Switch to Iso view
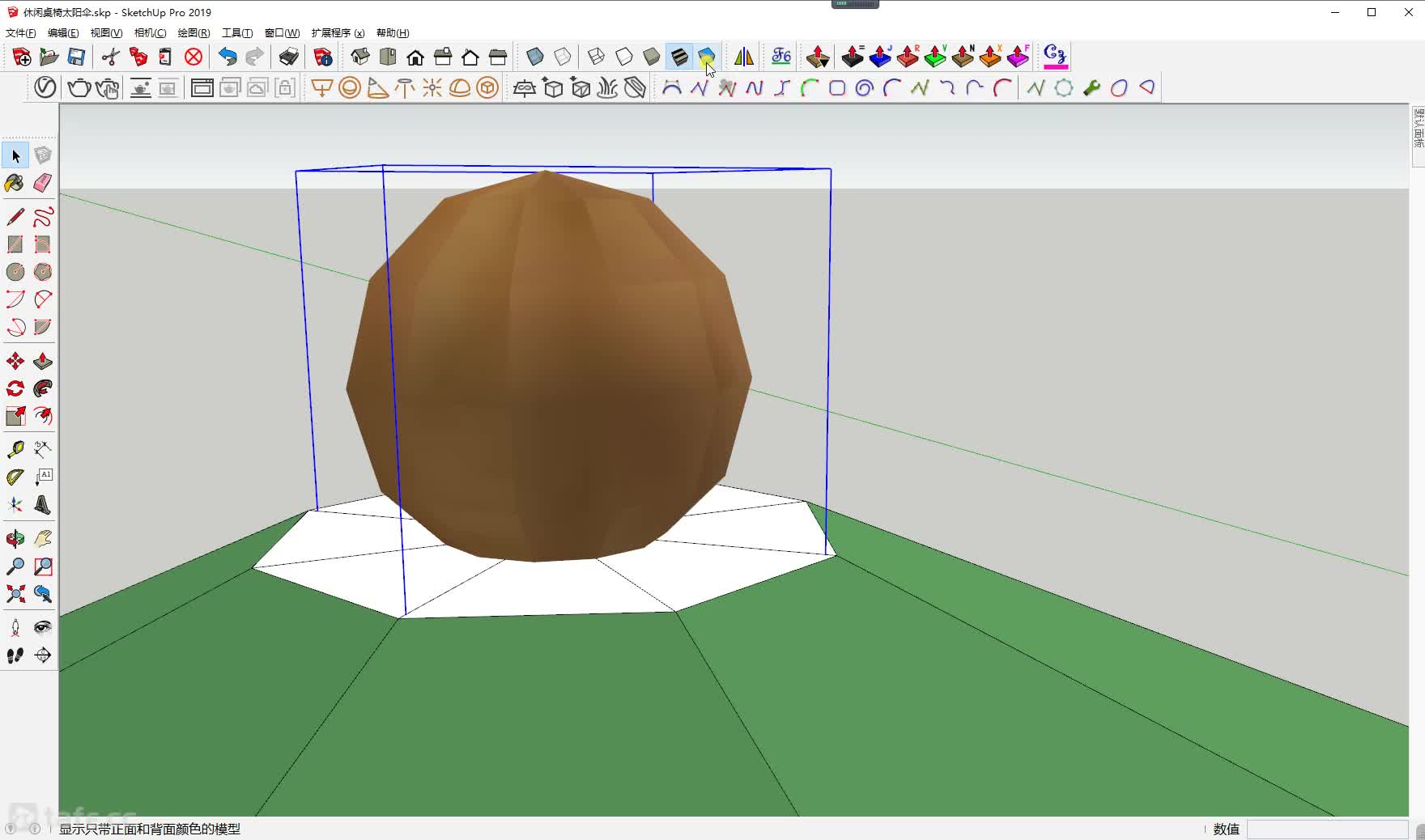Image resolution: width=1425 pixels, height=840 pixels. (360, 57)
